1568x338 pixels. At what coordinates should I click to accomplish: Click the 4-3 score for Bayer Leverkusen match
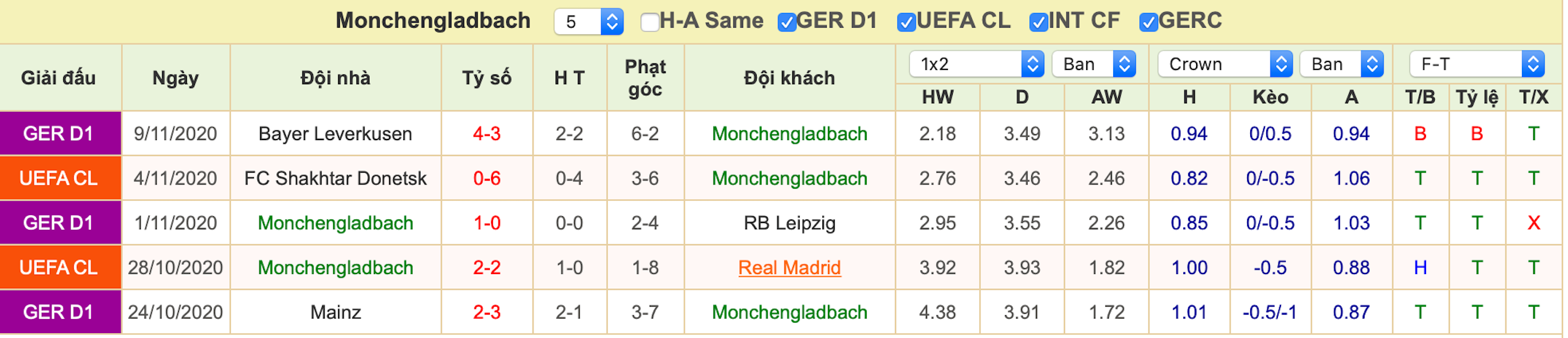[486, 134]
